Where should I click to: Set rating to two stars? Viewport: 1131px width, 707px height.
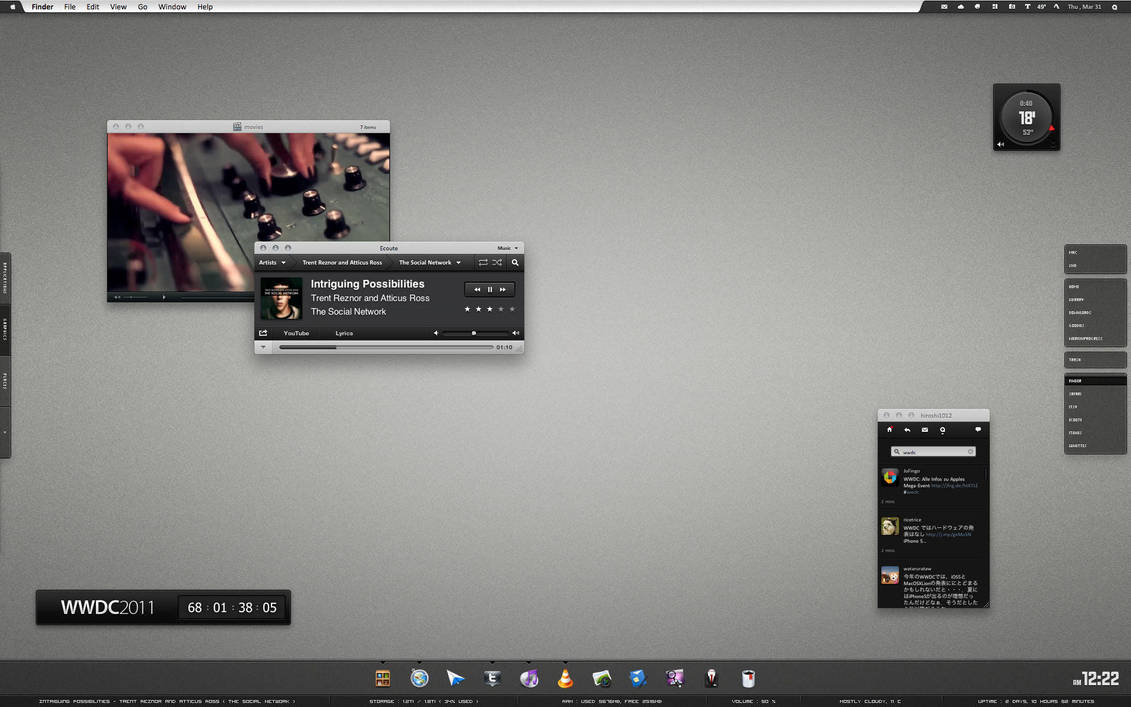[478, 309]
